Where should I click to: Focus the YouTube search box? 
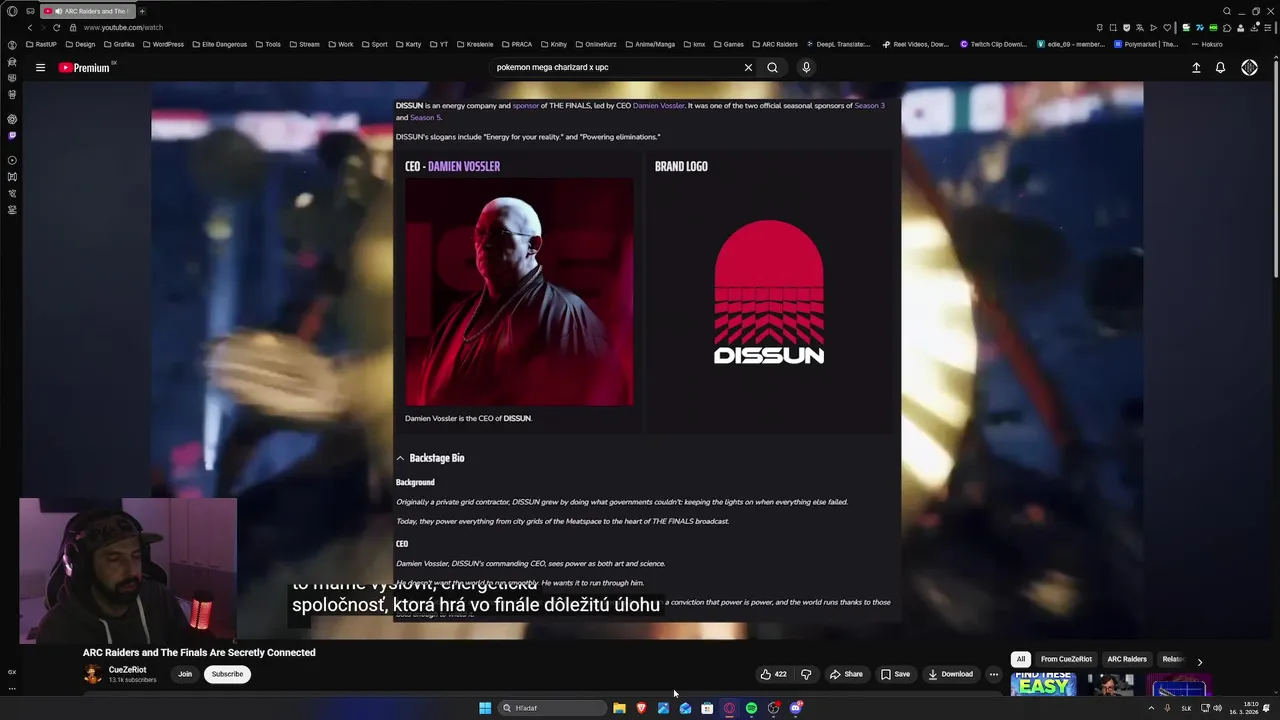point(615,67)
